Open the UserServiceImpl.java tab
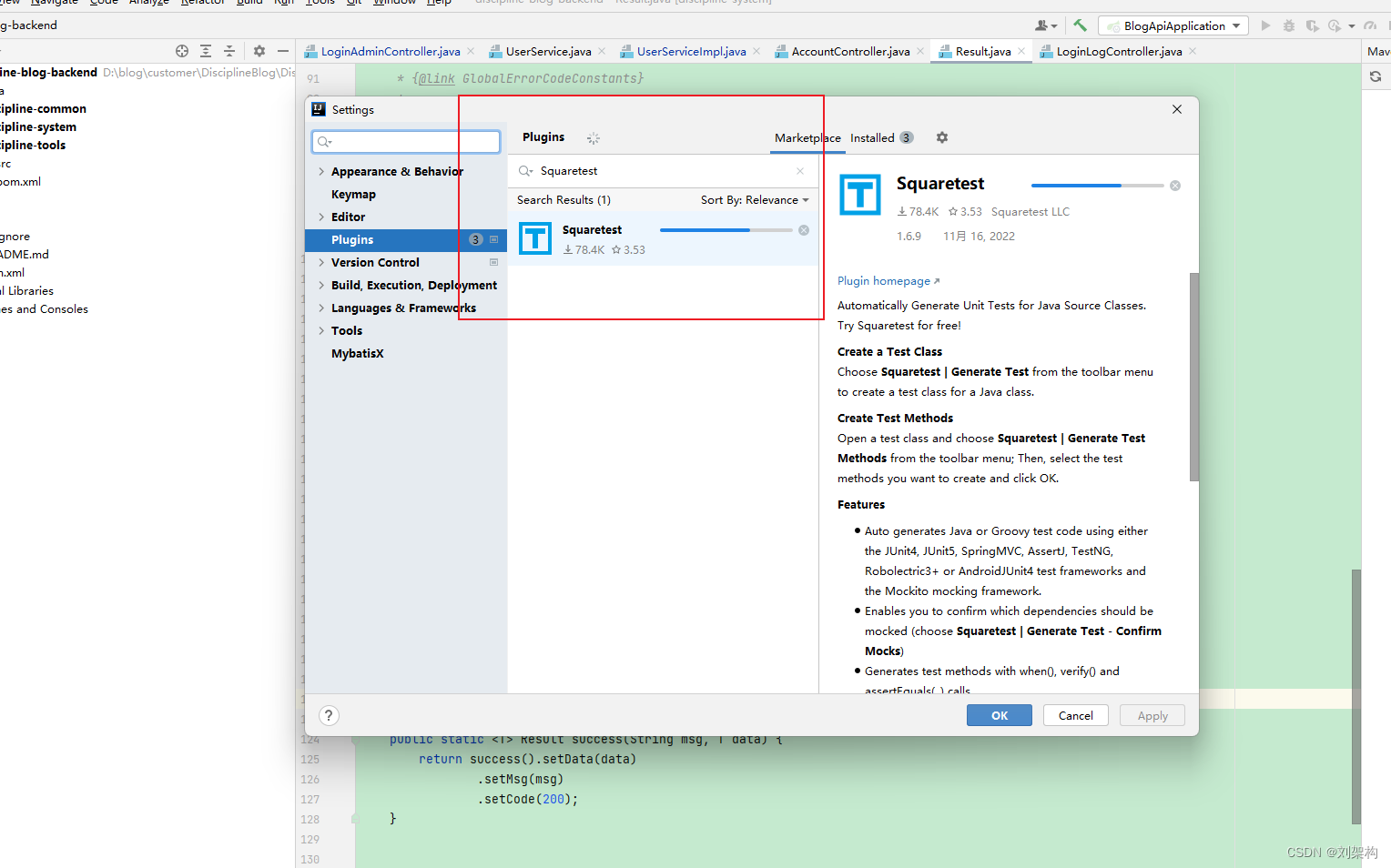This screenshot has width=1391, height=868. tap(692, 51)
